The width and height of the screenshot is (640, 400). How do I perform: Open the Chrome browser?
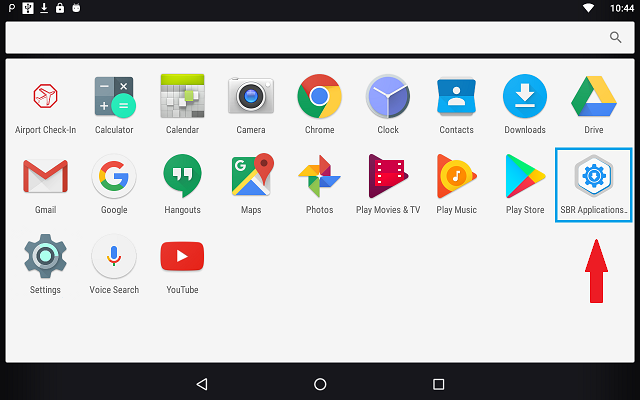319,97
